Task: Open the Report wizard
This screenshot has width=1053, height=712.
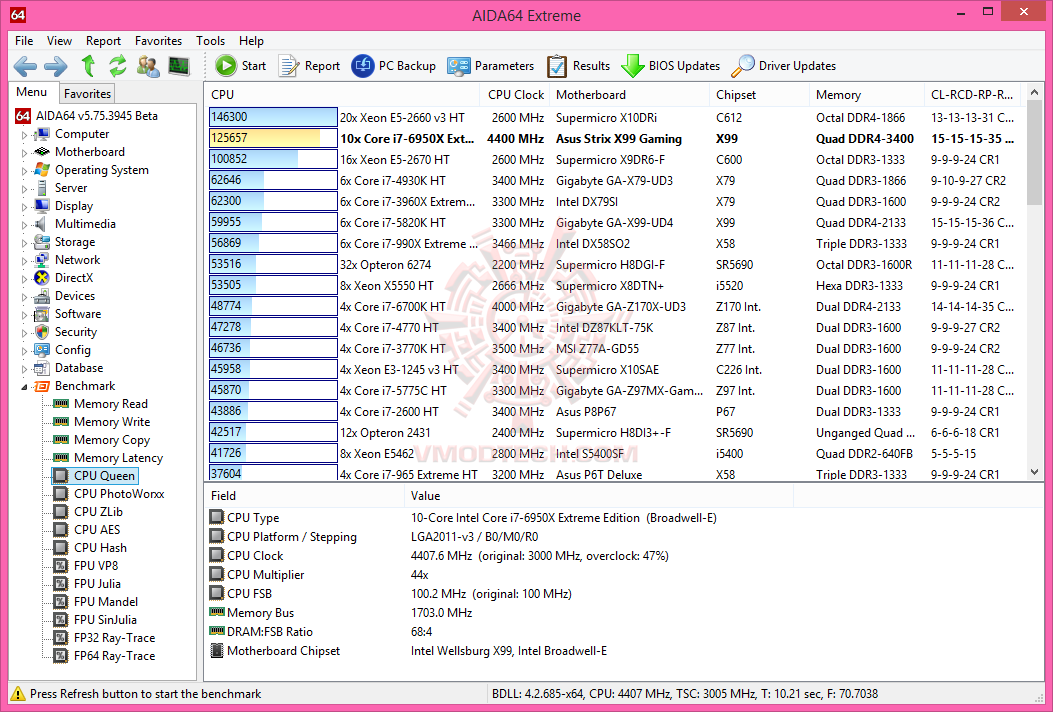Action: pos(309,66)
